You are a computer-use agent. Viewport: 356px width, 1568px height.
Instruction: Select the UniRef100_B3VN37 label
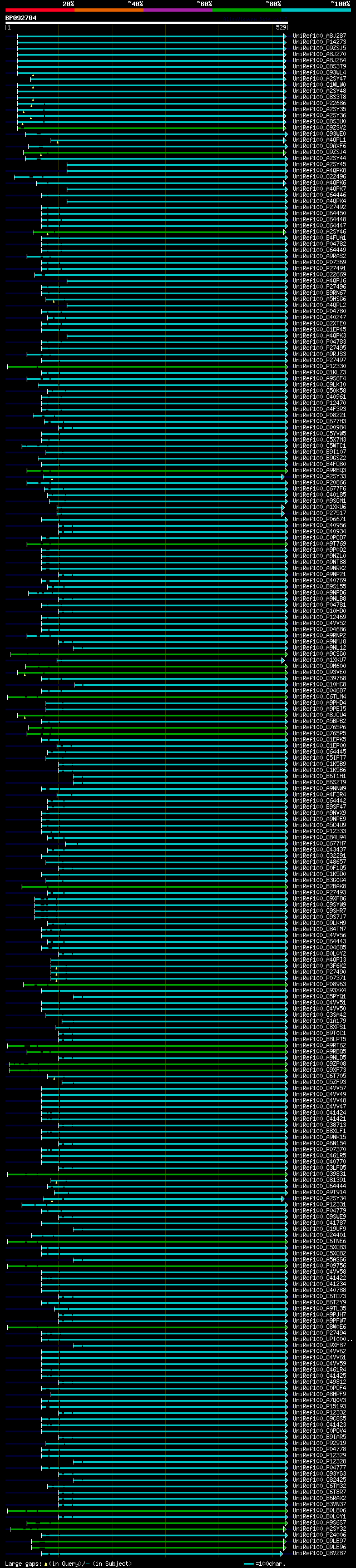point(319,1504)
